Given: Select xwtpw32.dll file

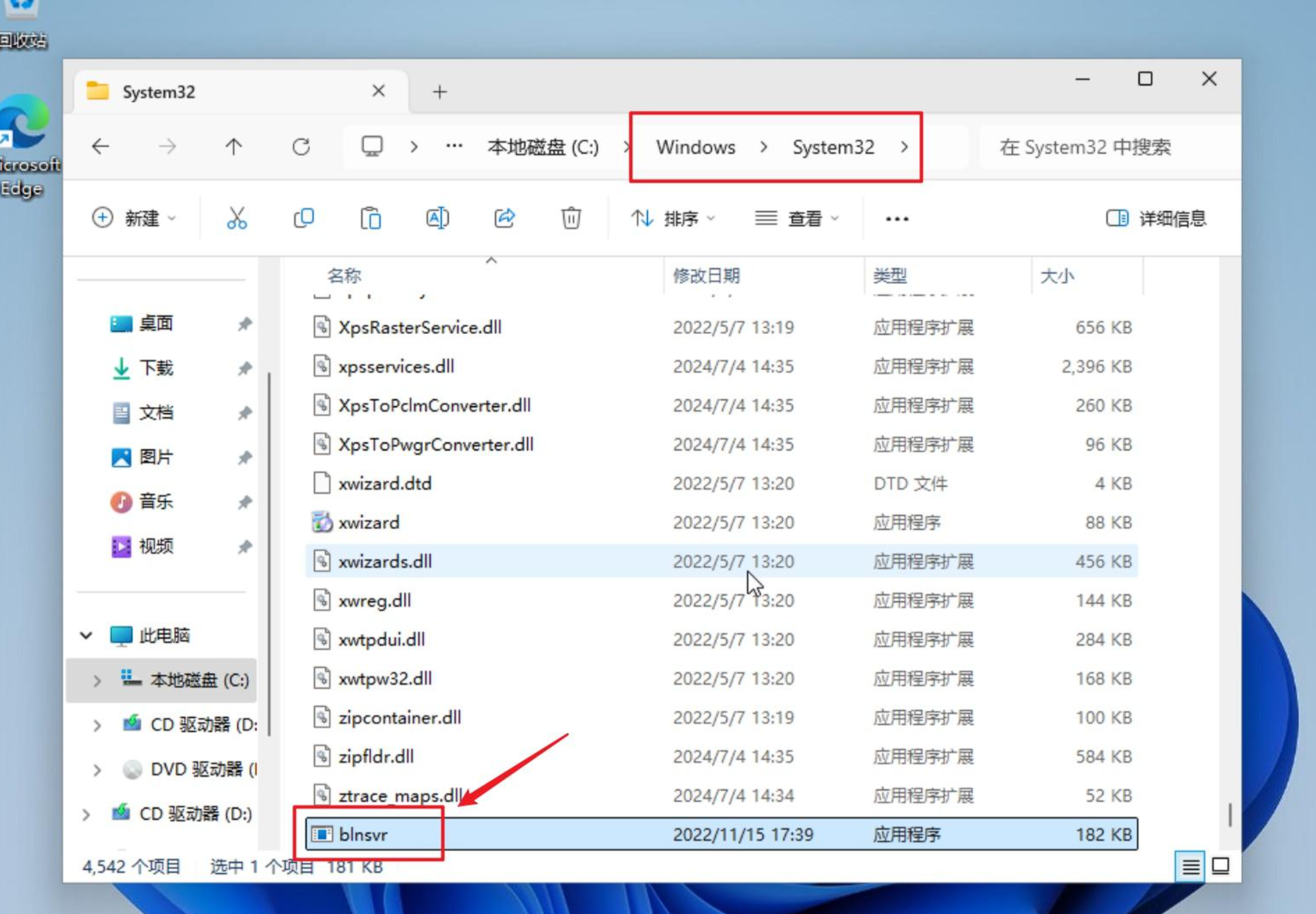Looking at the screenshot, I should 722,679.
